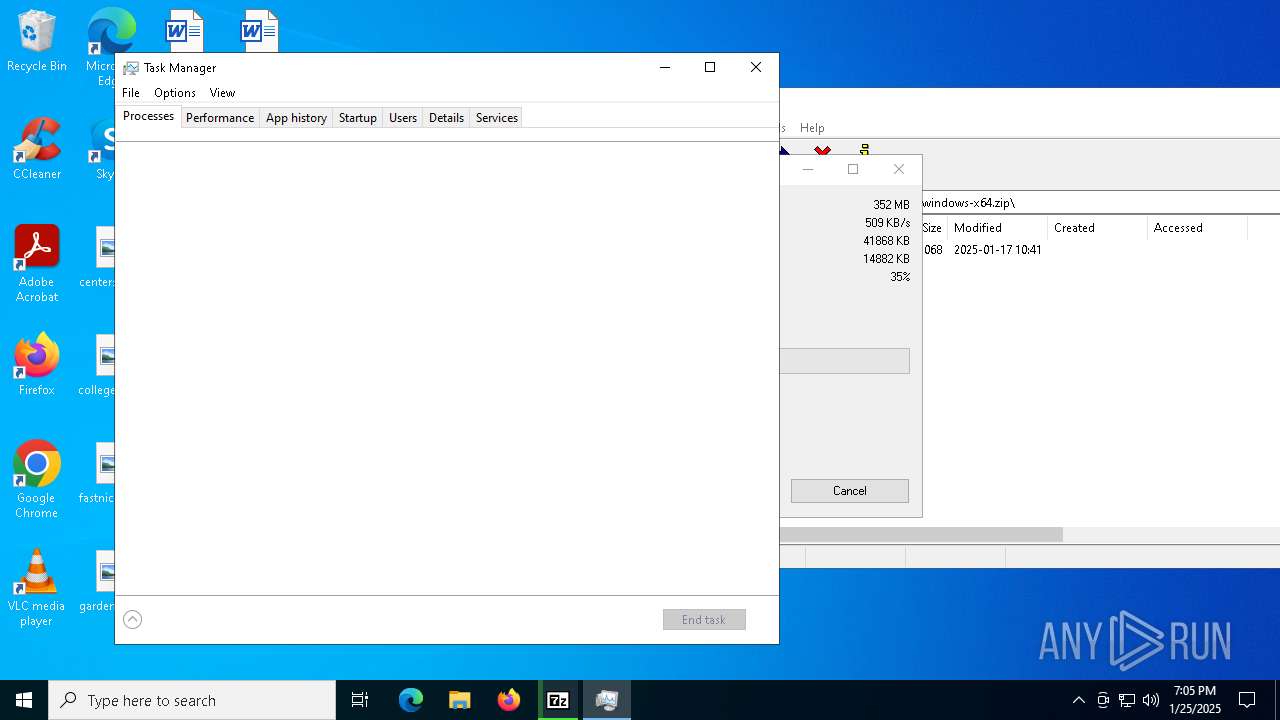This screenshot has height=720, width=1280.
Task: Open Microsoft Edge from the taskbar
Action: point(411,700)
